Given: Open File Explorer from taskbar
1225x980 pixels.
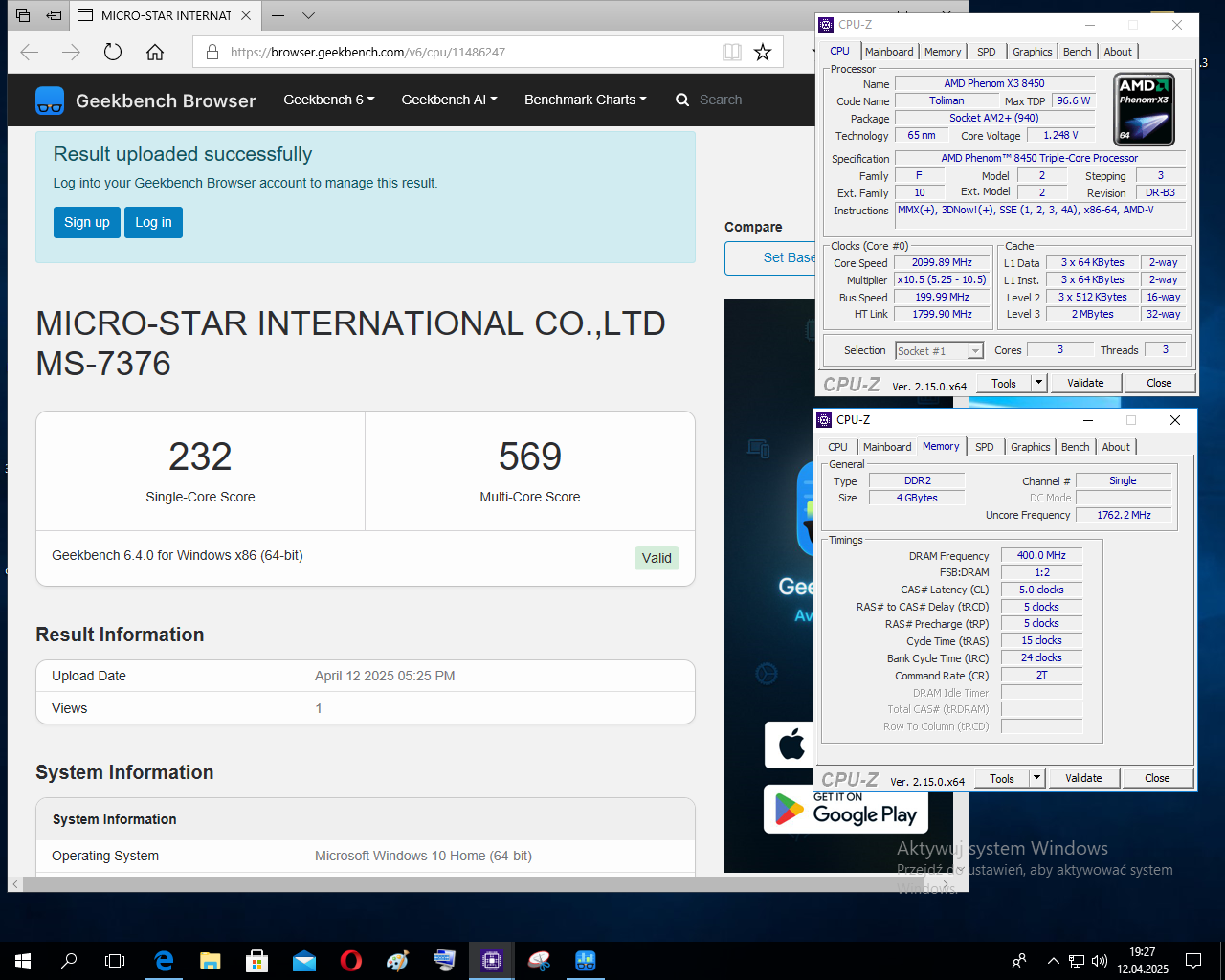Looking at the screenshot, I should tap(210, 961).
